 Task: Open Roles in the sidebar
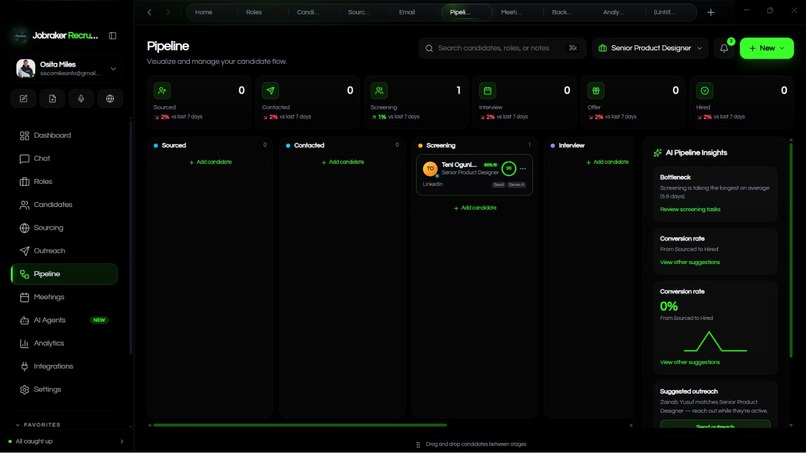tap(64, 182)
